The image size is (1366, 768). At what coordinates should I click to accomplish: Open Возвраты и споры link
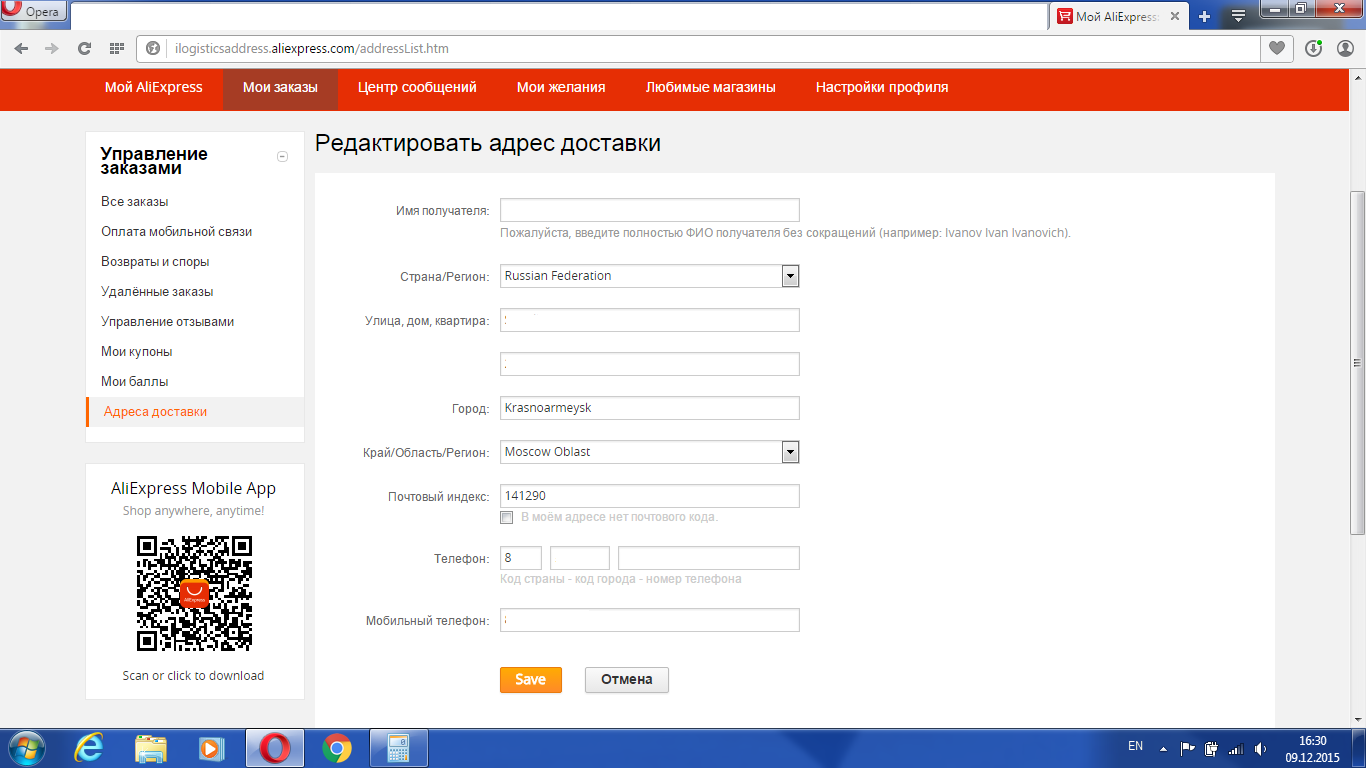pos(155,261)
